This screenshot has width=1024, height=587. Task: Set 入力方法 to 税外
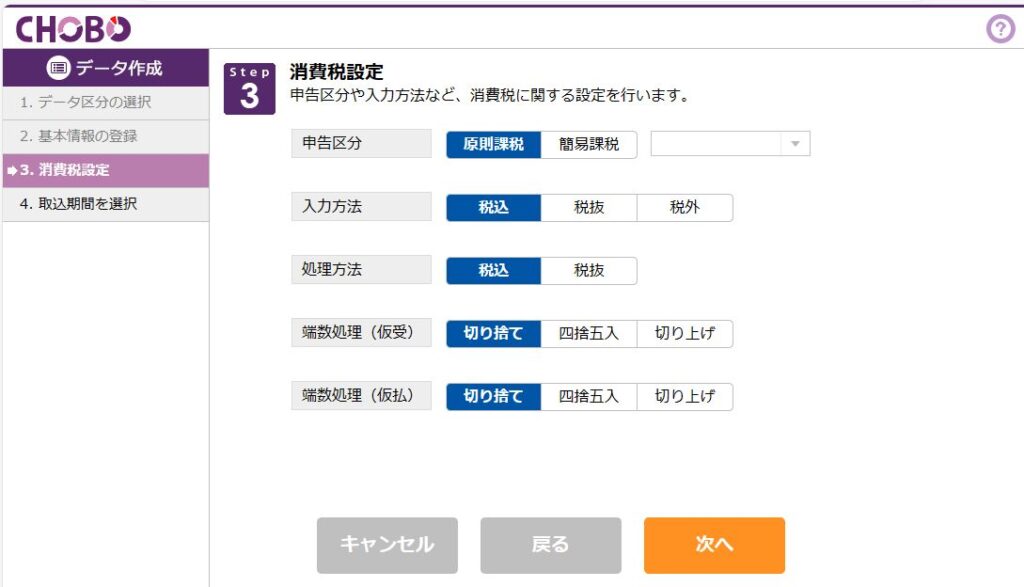(x=685, y=208)
